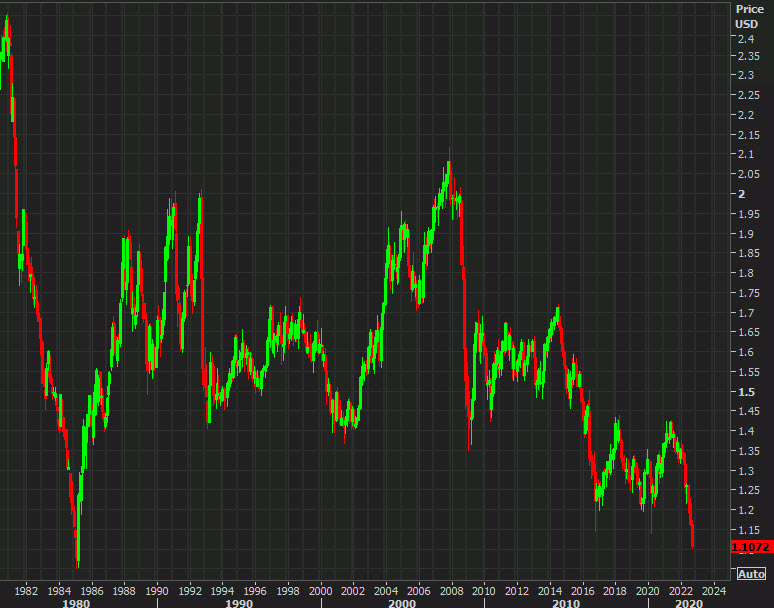Screen dimensions: 774x608
Task: Click the 2022 year label on time axis
Action: tap(681, 591)
